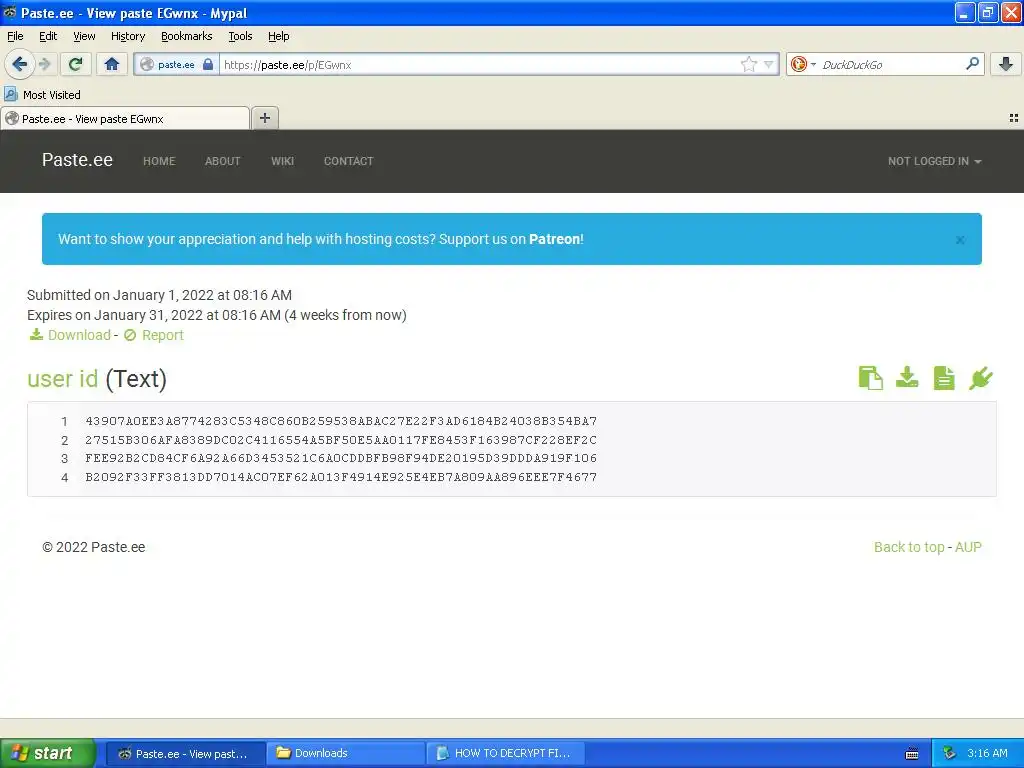The width and height of the screenshot is (1024, 768).
Task: Expand the NOT LOGGED IN dropdown
Action: pyautogui.click(x=934, y=161)
